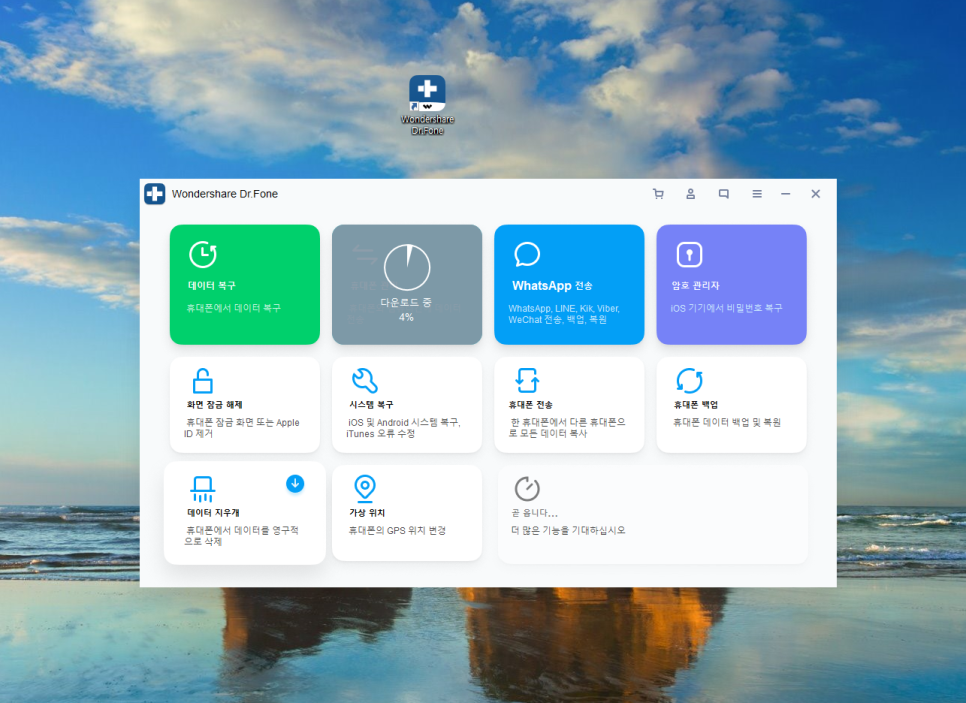Click the Dr.Fone logo in title bar
Image resolution: width=966 pixels, height=703 pixels.
(155, 193)
